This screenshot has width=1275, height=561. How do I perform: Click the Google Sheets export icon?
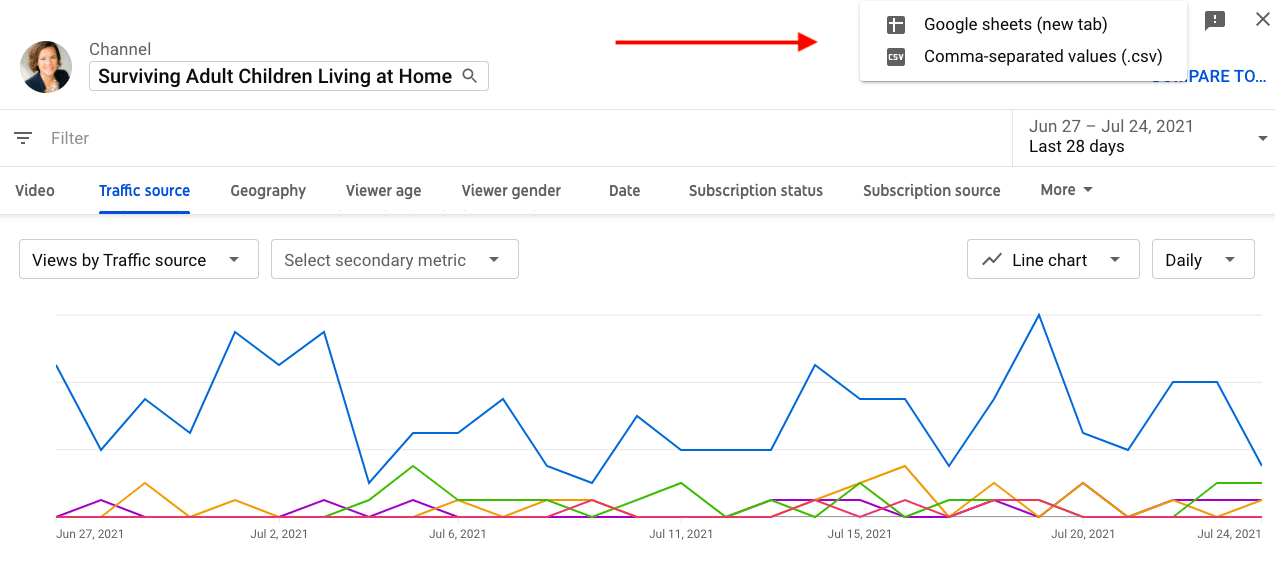click(x=895, y=25)
